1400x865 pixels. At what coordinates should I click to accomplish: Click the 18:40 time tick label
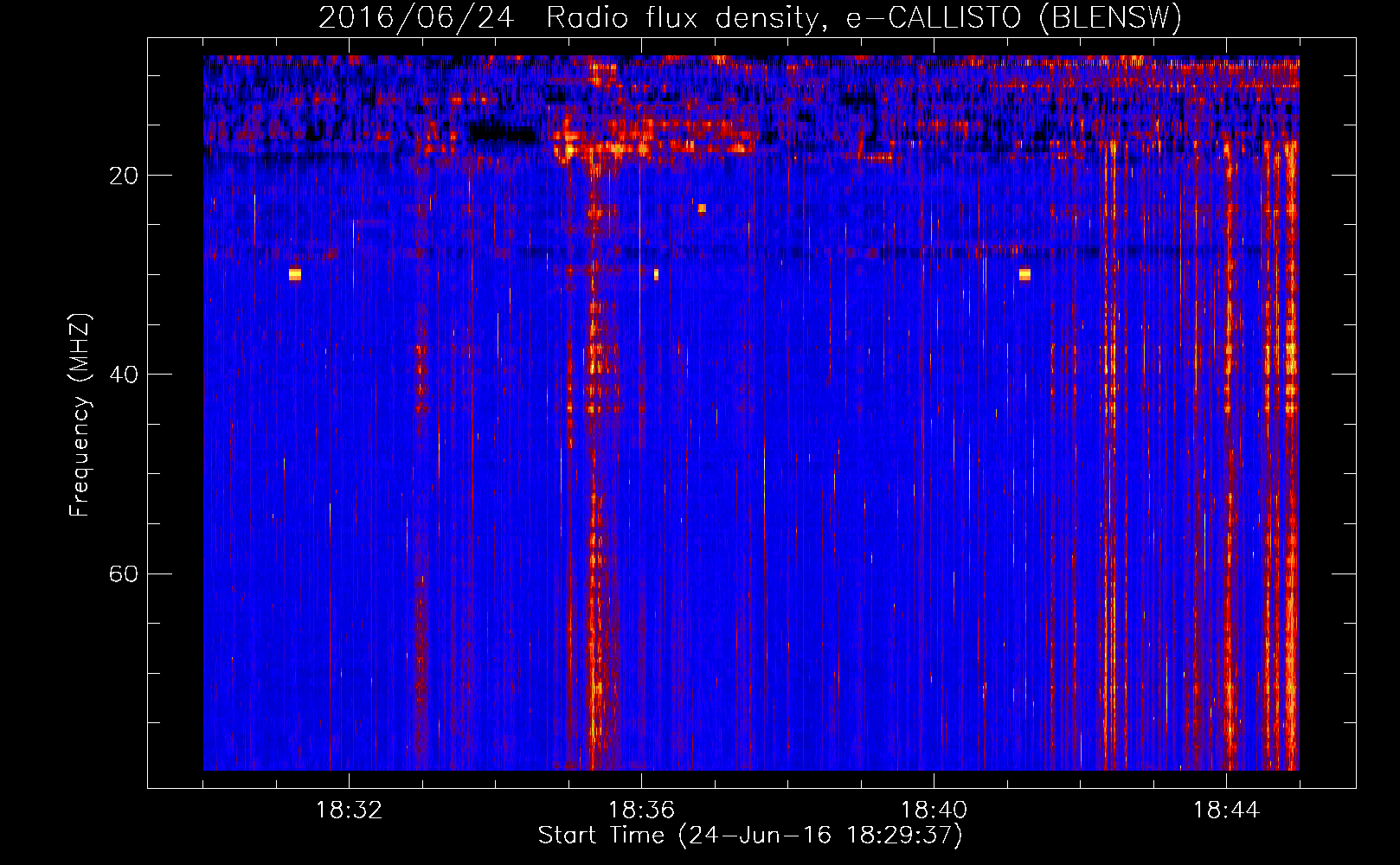coord(934,811)
